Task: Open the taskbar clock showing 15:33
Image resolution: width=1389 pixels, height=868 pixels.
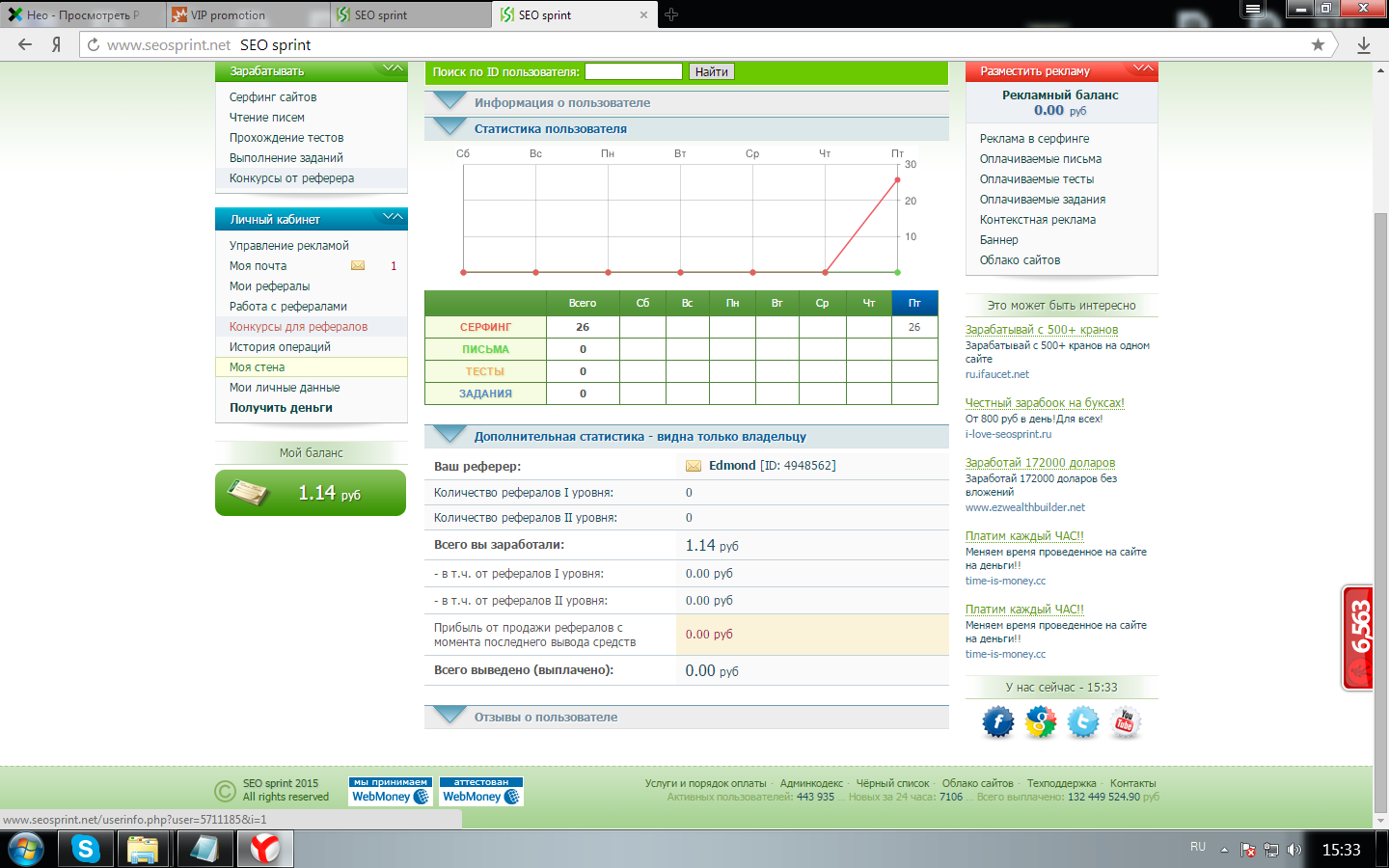Action: click(x=1341, y=850)
